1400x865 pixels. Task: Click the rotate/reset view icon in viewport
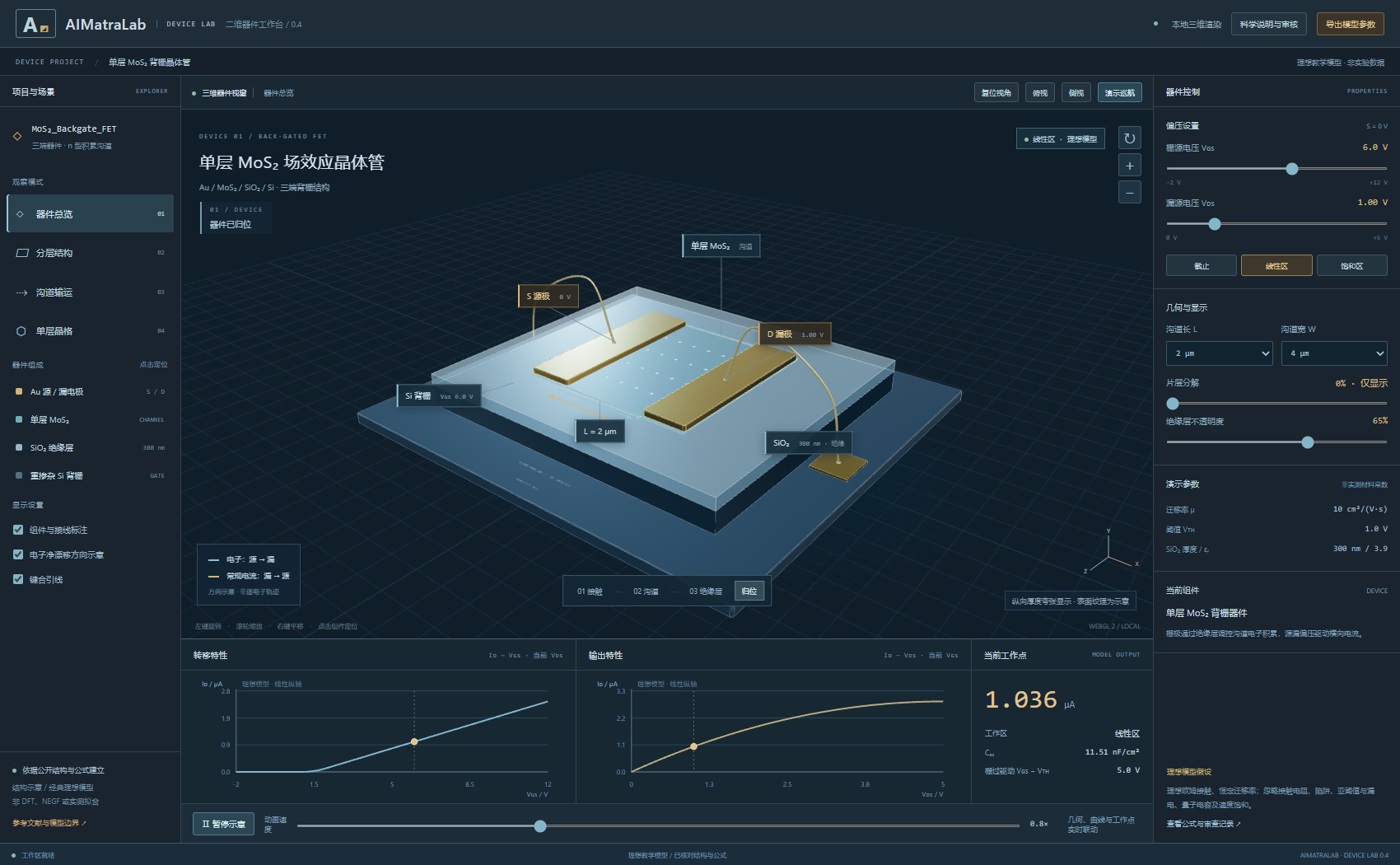1129,138
